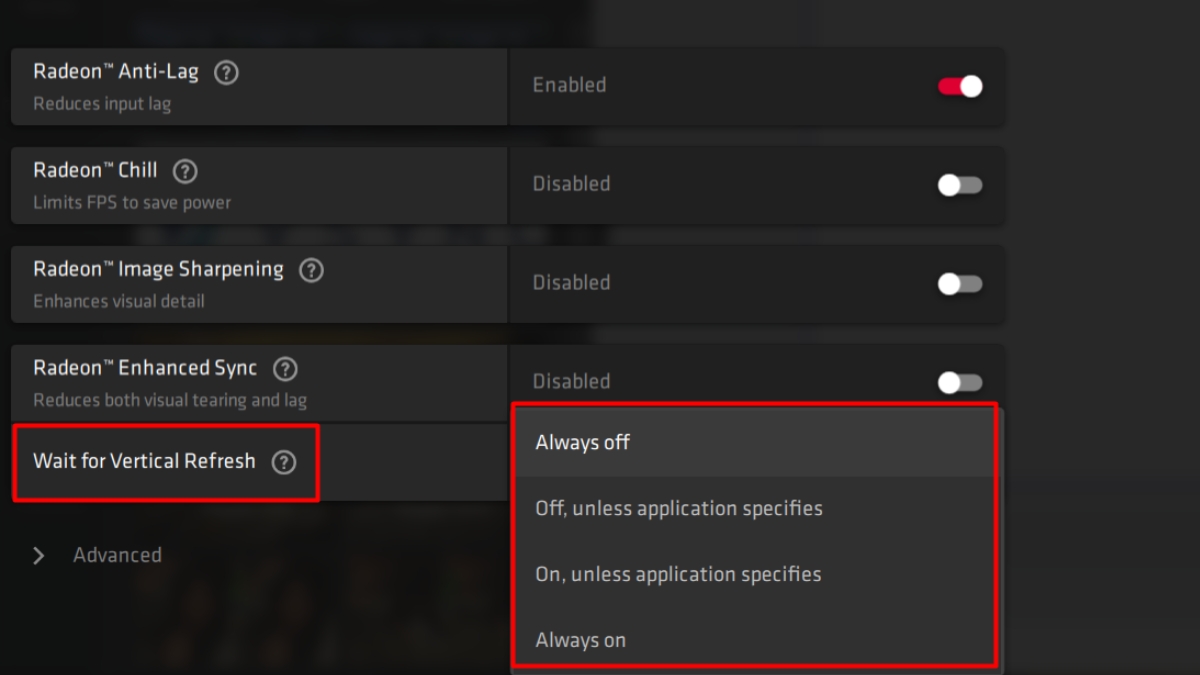The height and width of the screenshot is (675, 1200).
Task: Click "Reduces input lag" description
Action: 102,104
